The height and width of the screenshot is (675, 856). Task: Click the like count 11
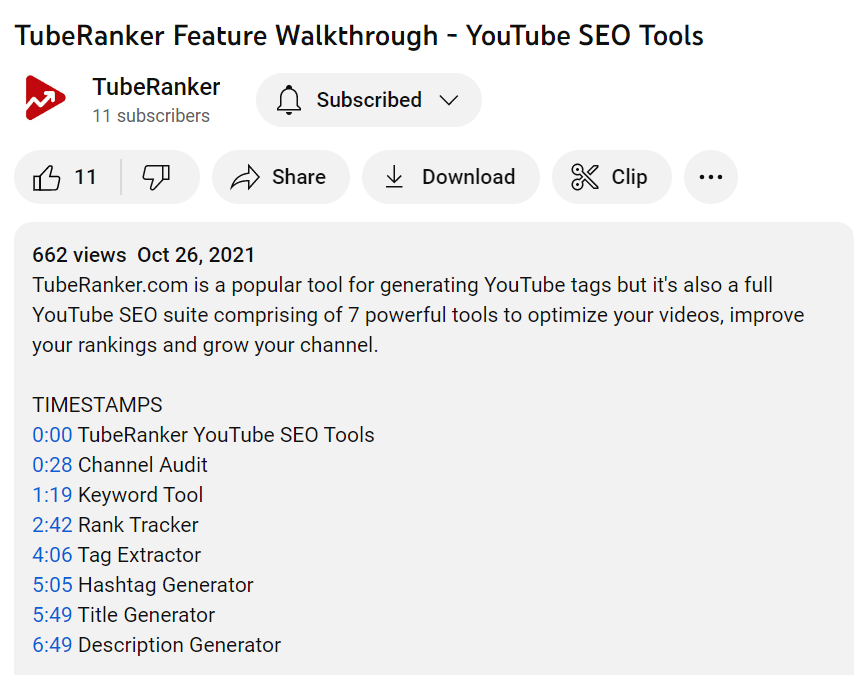click(x=85, y=177)
